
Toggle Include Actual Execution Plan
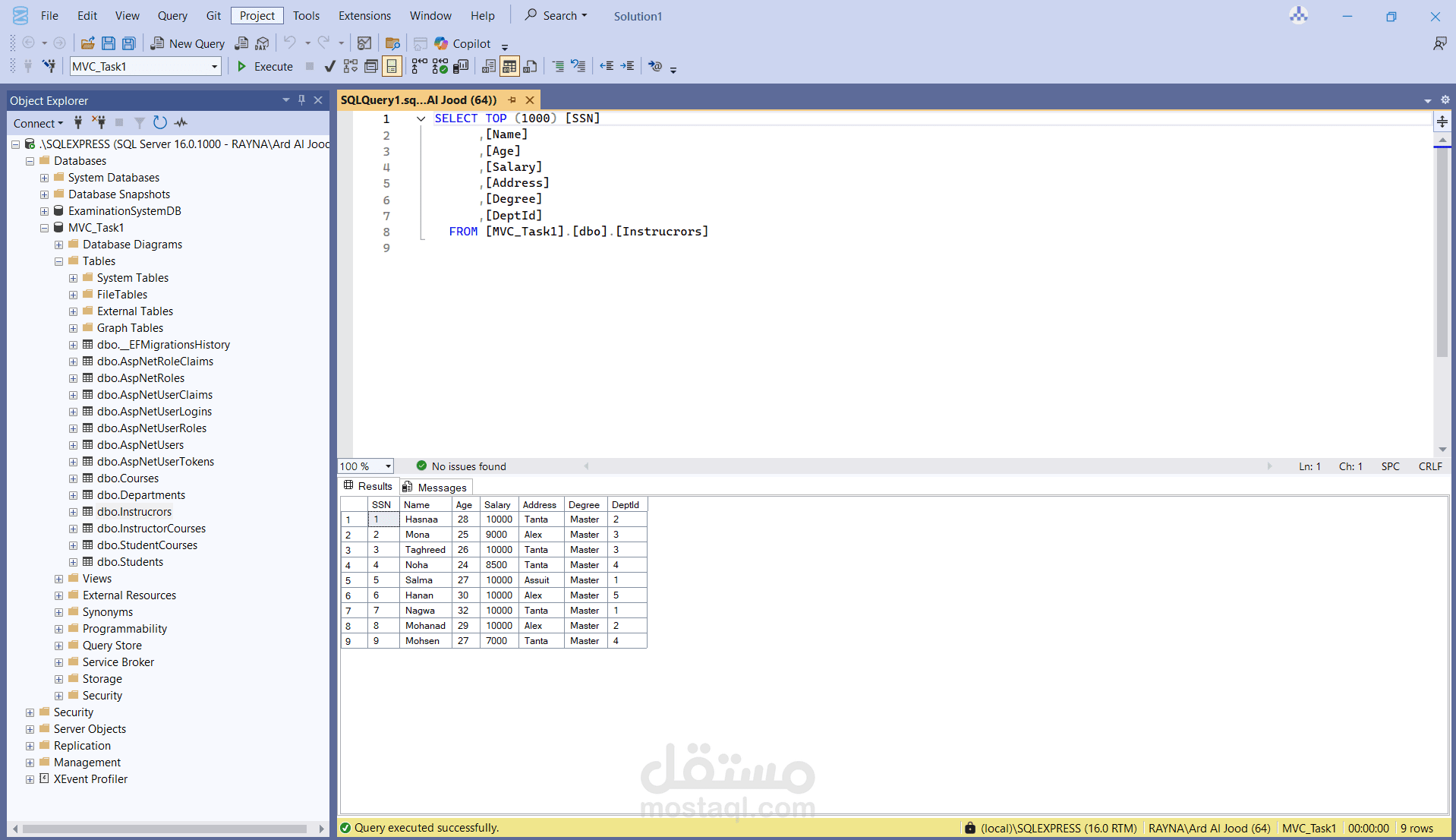(419, 66)
